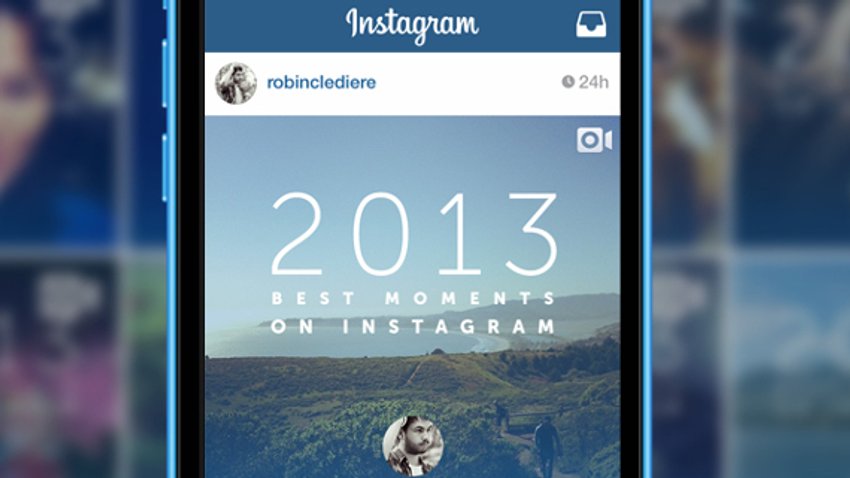The width and height of the screenshot is (850, 478).
Task: Click the ON INSTAGRAM caption line
Action: (413, 326)
